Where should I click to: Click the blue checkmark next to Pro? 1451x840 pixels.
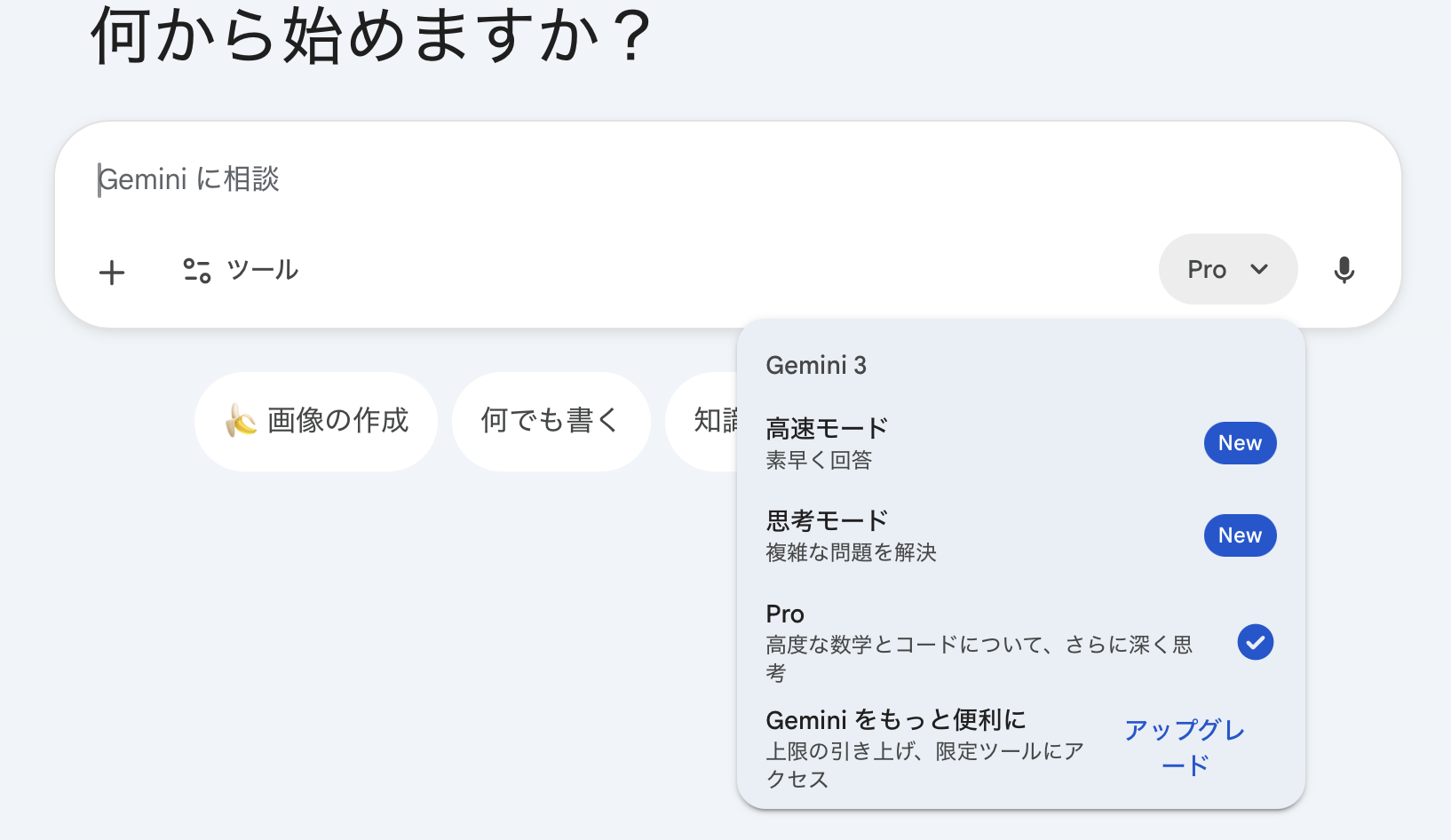click(1255, 642)
